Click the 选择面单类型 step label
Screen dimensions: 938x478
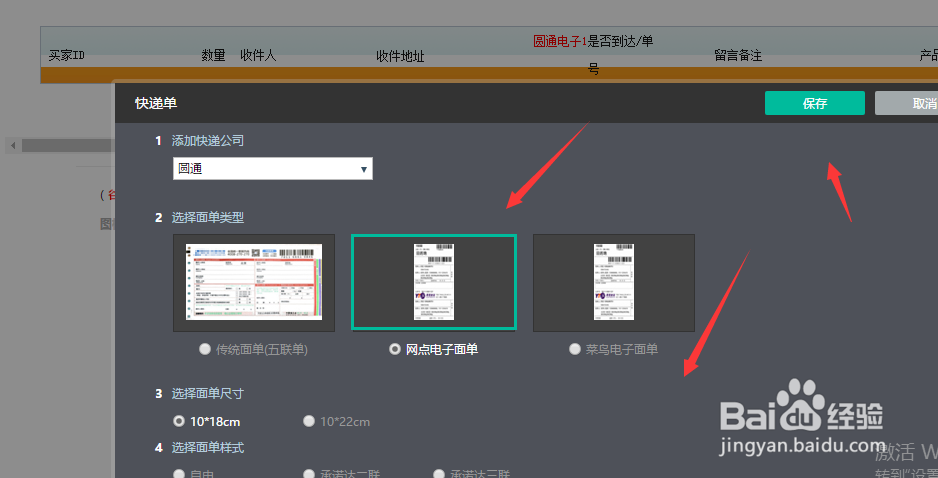coord(208,217)
